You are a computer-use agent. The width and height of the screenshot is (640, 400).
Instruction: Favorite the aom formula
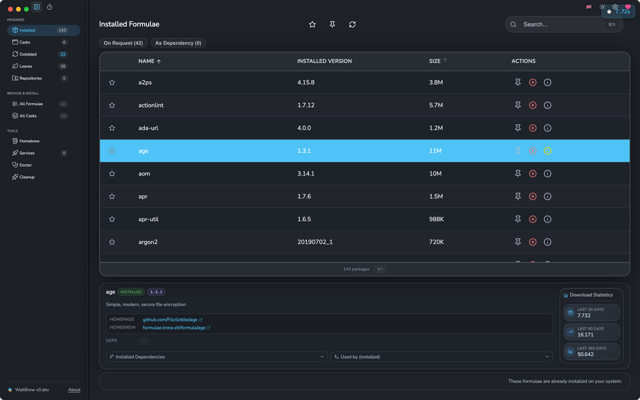pyautogui.click(x=112, y=174)
